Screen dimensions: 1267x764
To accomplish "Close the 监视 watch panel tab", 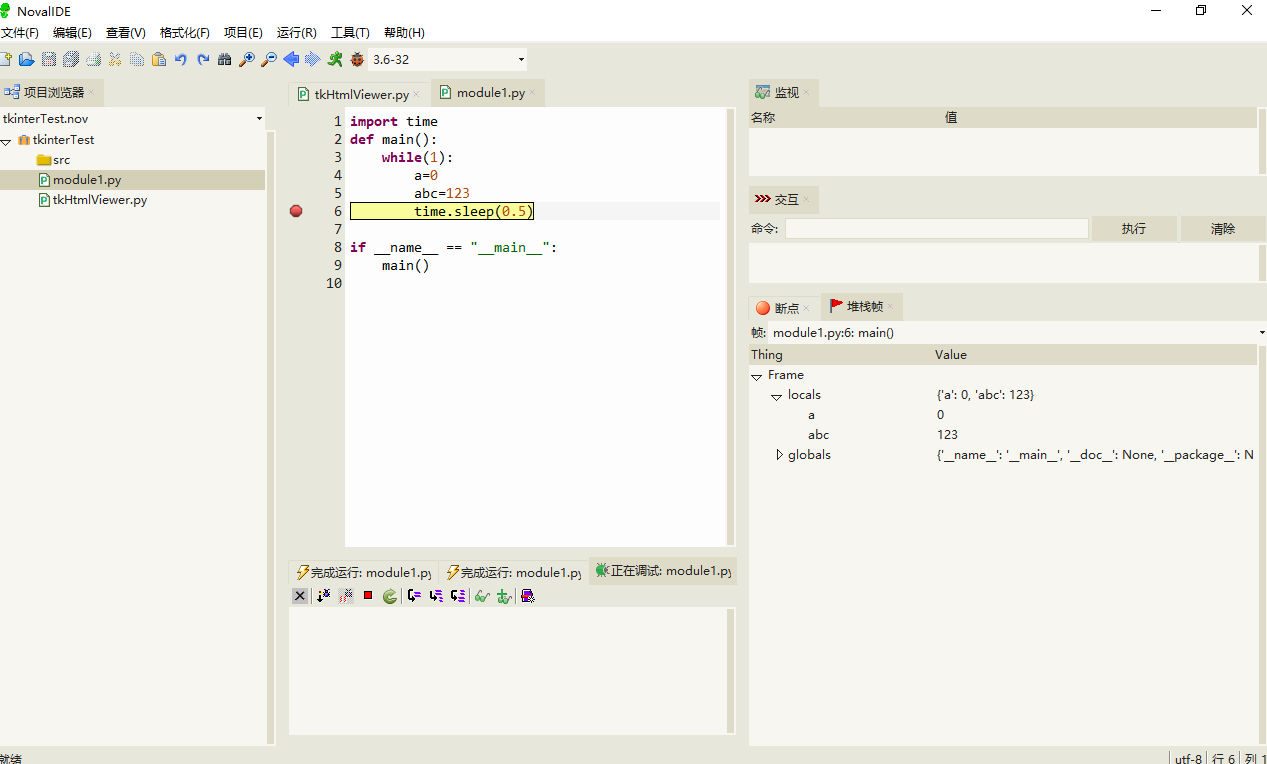I will click(806, 93).
